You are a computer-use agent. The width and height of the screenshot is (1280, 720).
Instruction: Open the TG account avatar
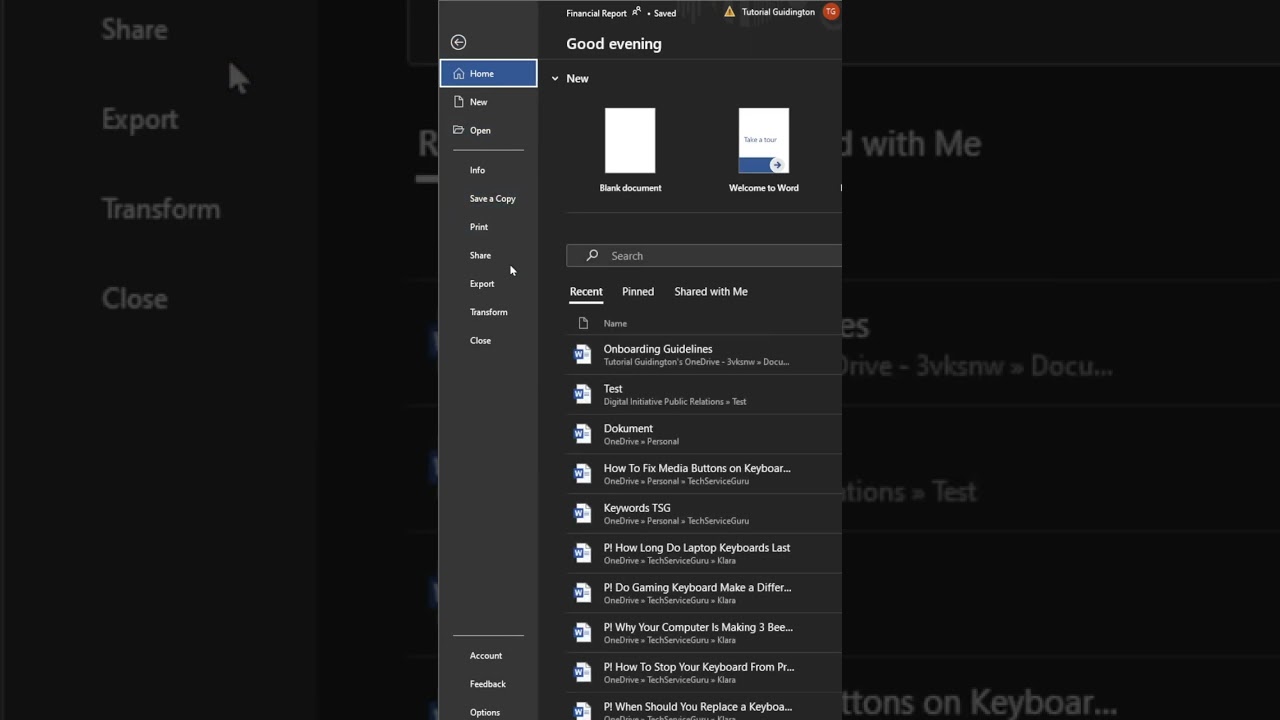[831, 12]
